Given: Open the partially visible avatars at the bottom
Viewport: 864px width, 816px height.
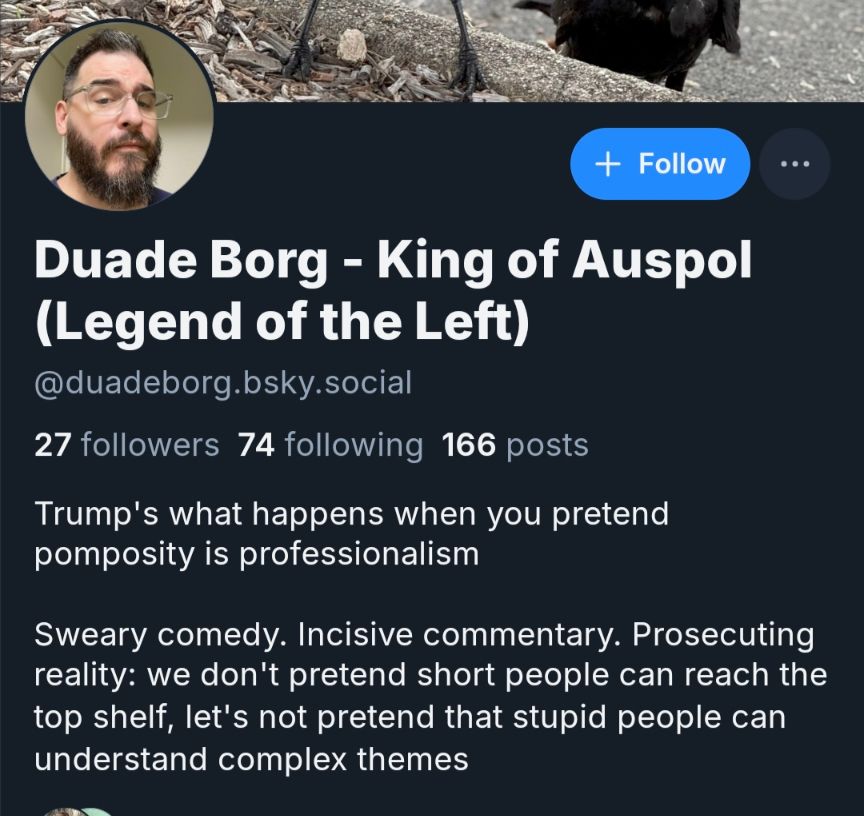Looking at the screenshot, I should (x=77, y=812).
